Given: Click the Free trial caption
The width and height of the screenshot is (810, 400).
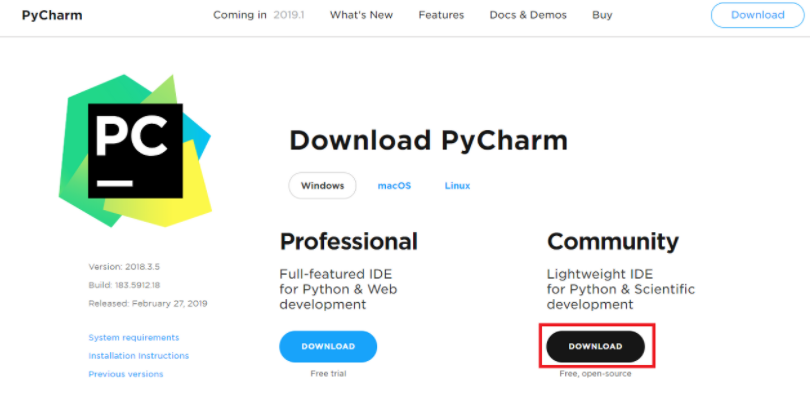Looking at the screenshot, I should pyautogui.click(x=328, y=373).
